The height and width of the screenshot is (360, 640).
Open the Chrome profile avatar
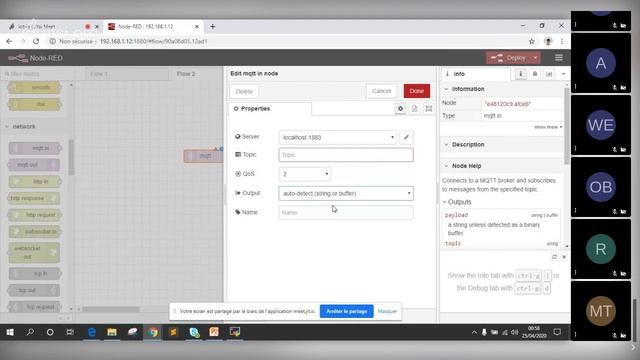[x=548, y=41]
